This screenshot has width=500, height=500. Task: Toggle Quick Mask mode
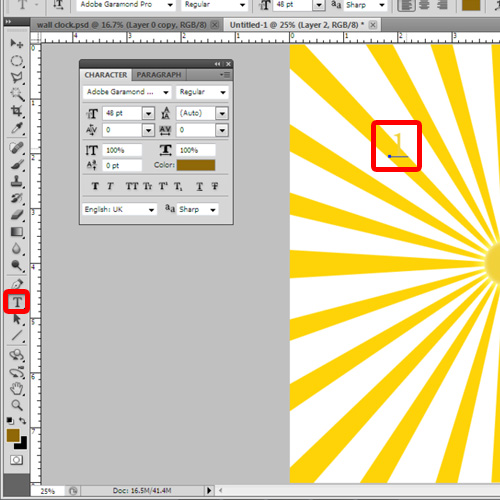[x=16, y=460]
